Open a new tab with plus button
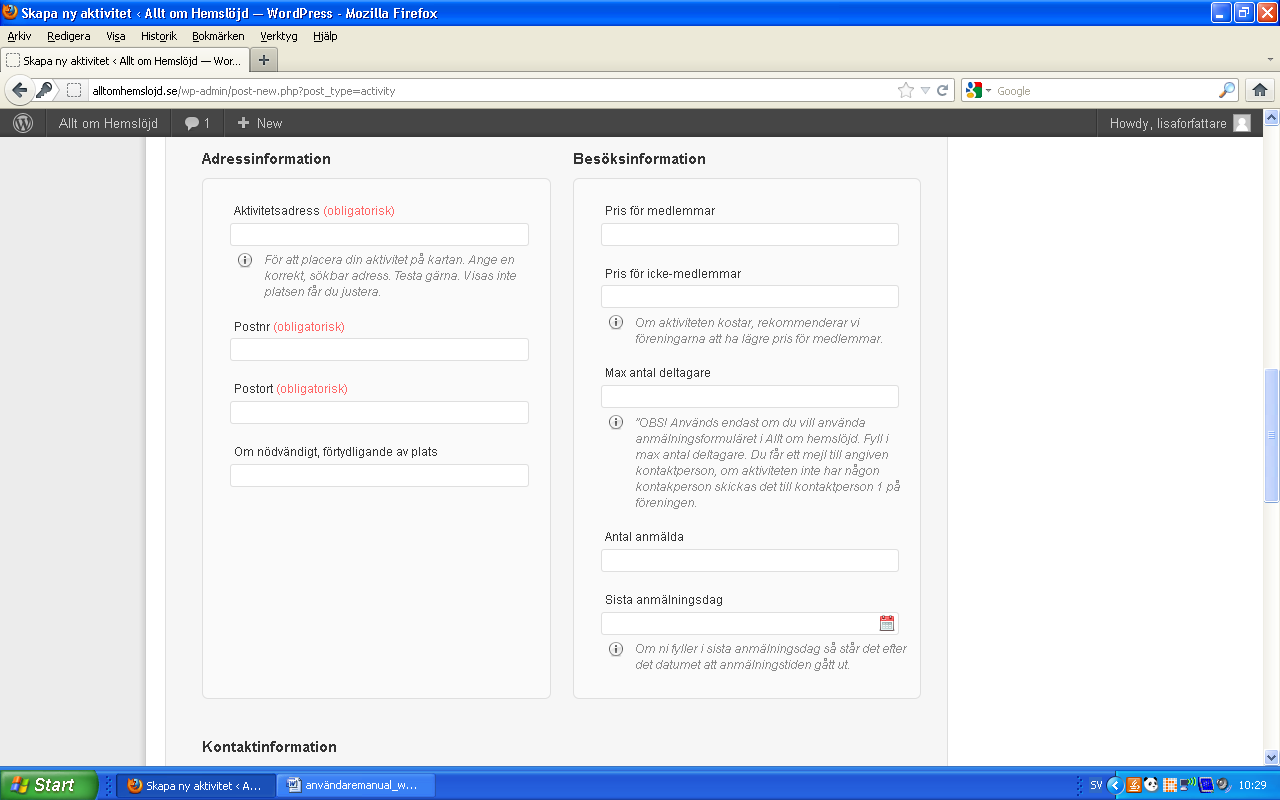The width and height of the screenshot is (1280, 800). tap(264, 60)
